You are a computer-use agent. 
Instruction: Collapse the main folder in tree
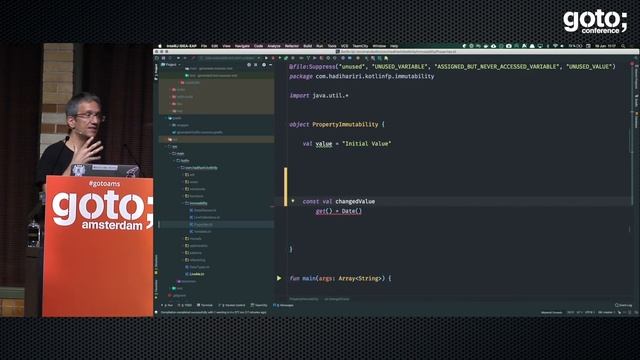[x=170, y=153]
